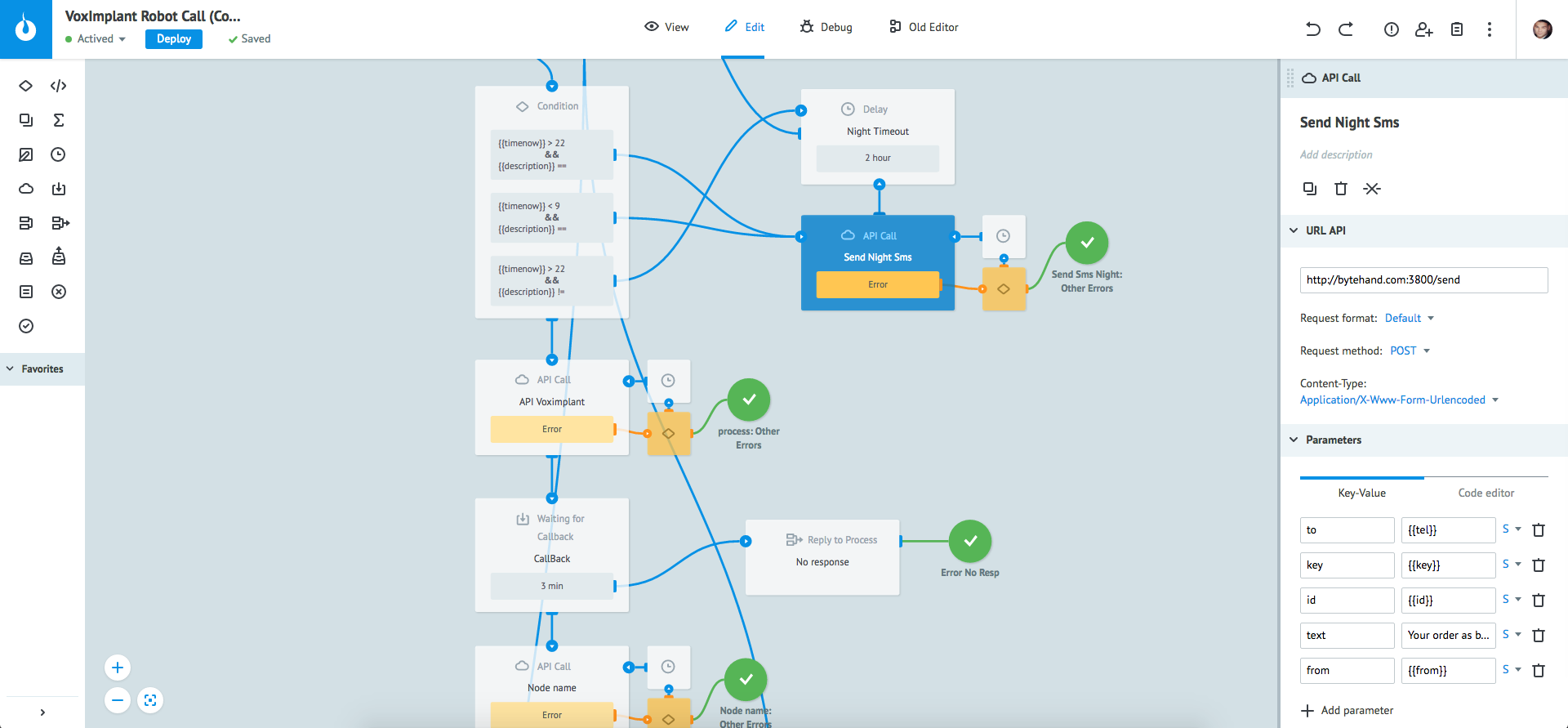This screenshot has height=728, width=1568.
Task: Open the add collaborator icon
Action: click(1423, 29)
